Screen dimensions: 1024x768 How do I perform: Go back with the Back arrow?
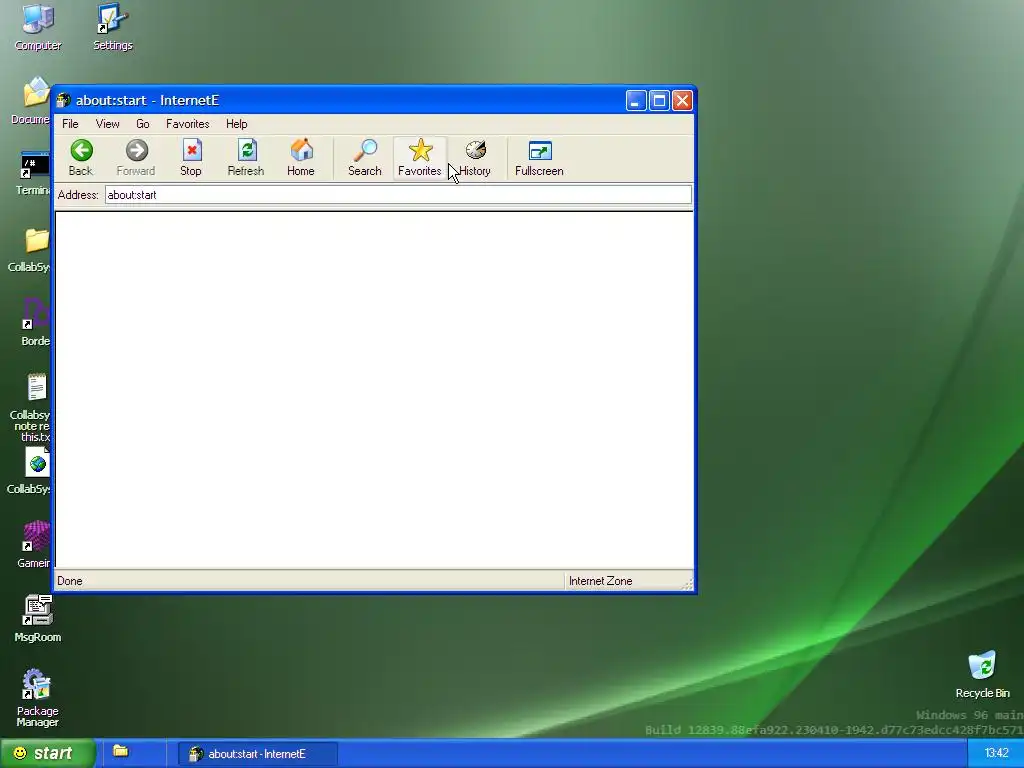click(x=81, y=157)
